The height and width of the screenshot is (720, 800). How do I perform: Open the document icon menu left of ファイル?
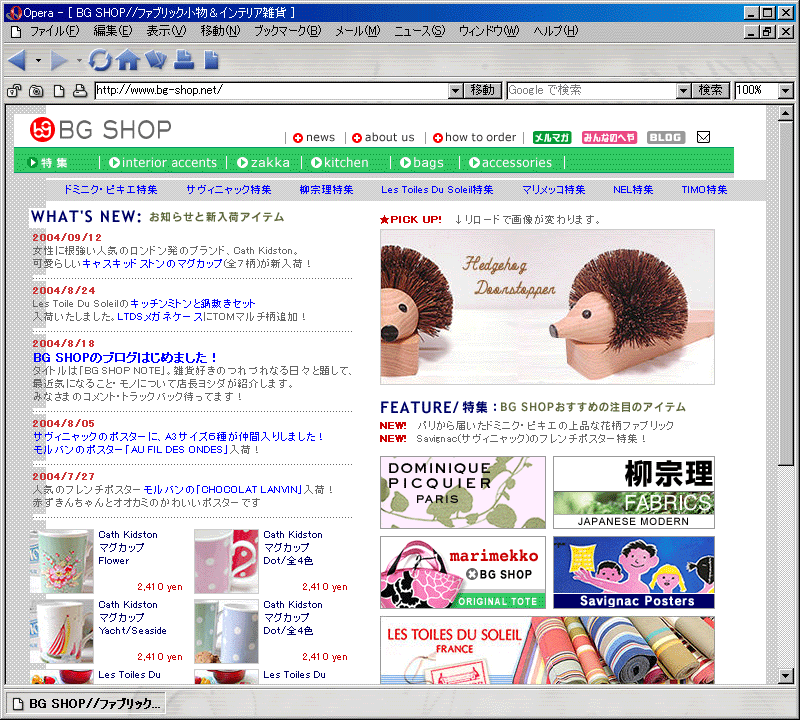16,32
